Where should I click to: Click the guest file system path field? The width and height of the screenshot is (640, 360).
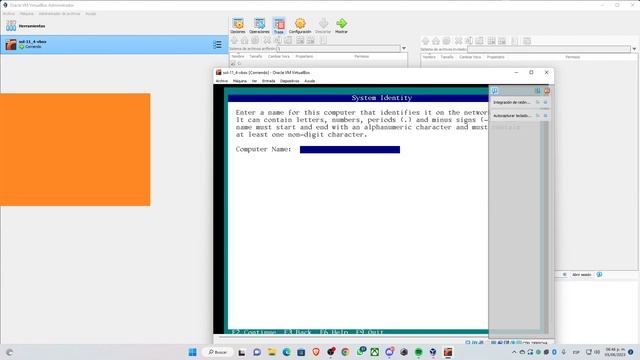point(549,49)
